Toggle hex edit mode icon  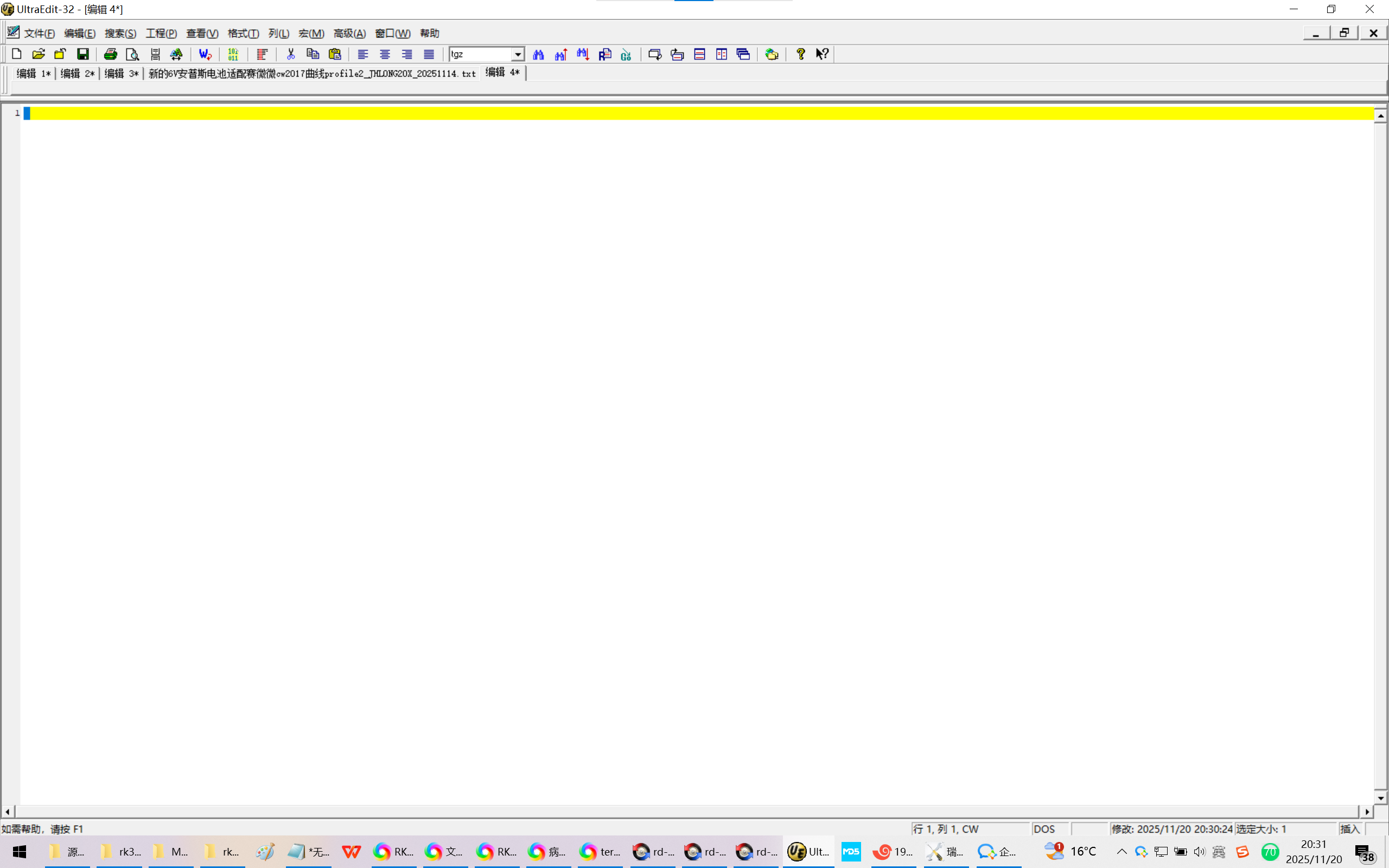pos(233,54)
